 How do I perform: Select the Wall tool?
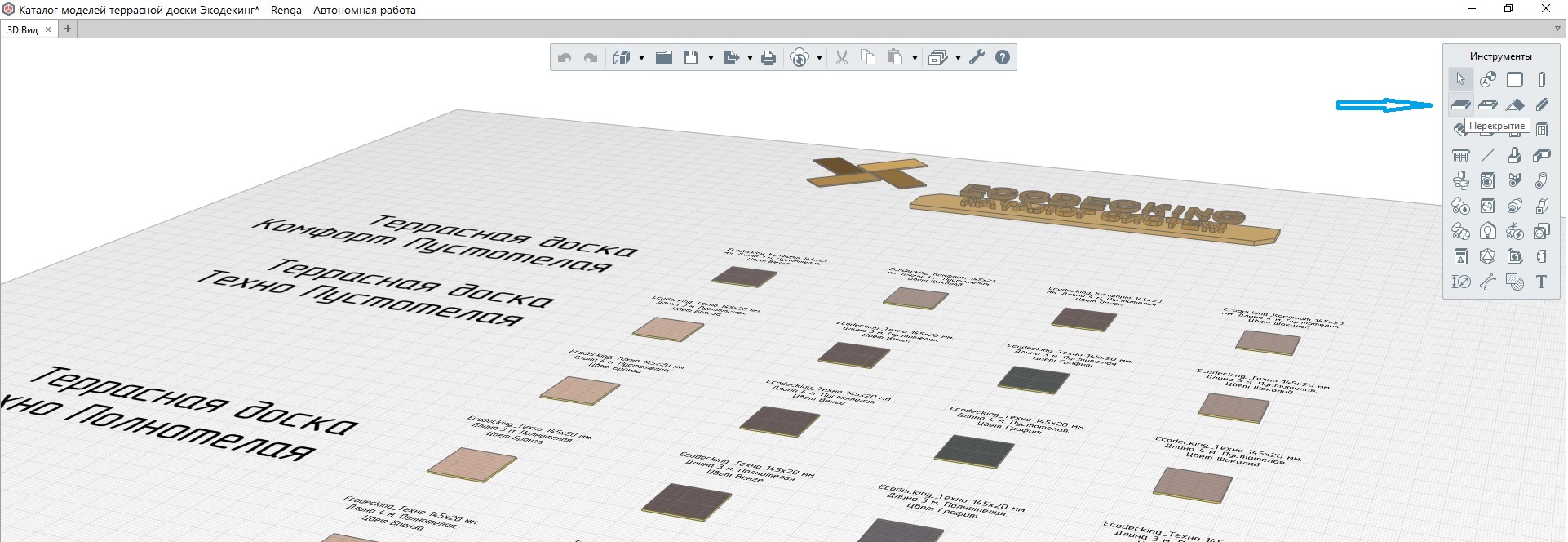click(x=1515, y=79)
